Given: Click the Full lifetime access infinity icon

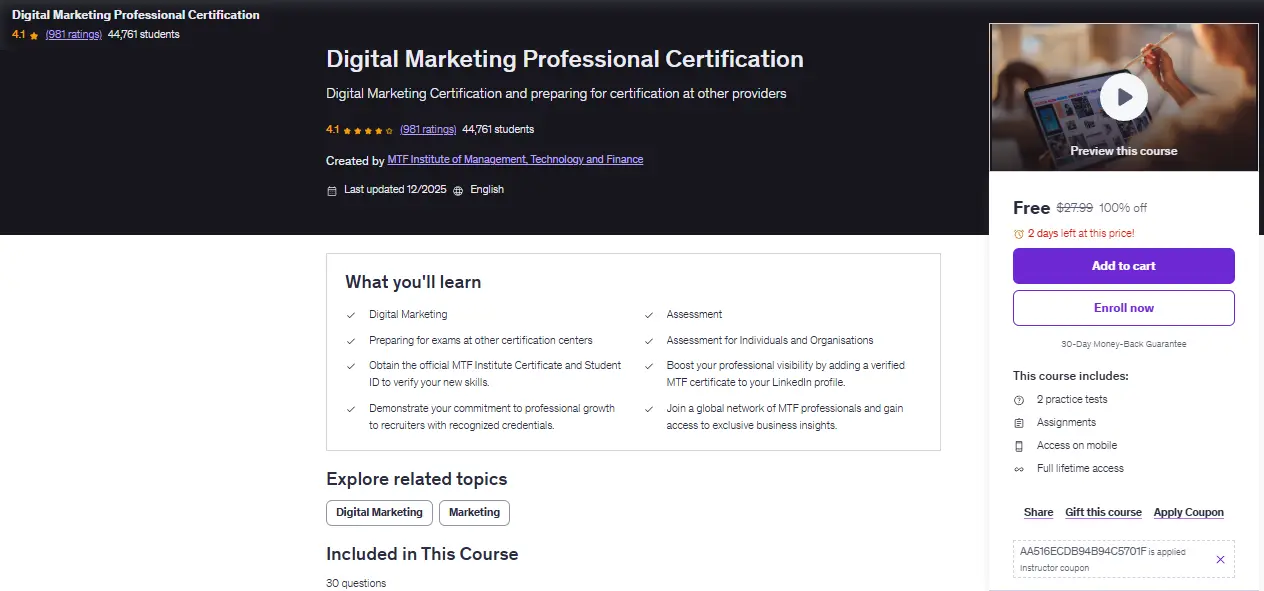Looking at the screenshot, I should [x=1019, y=469].
